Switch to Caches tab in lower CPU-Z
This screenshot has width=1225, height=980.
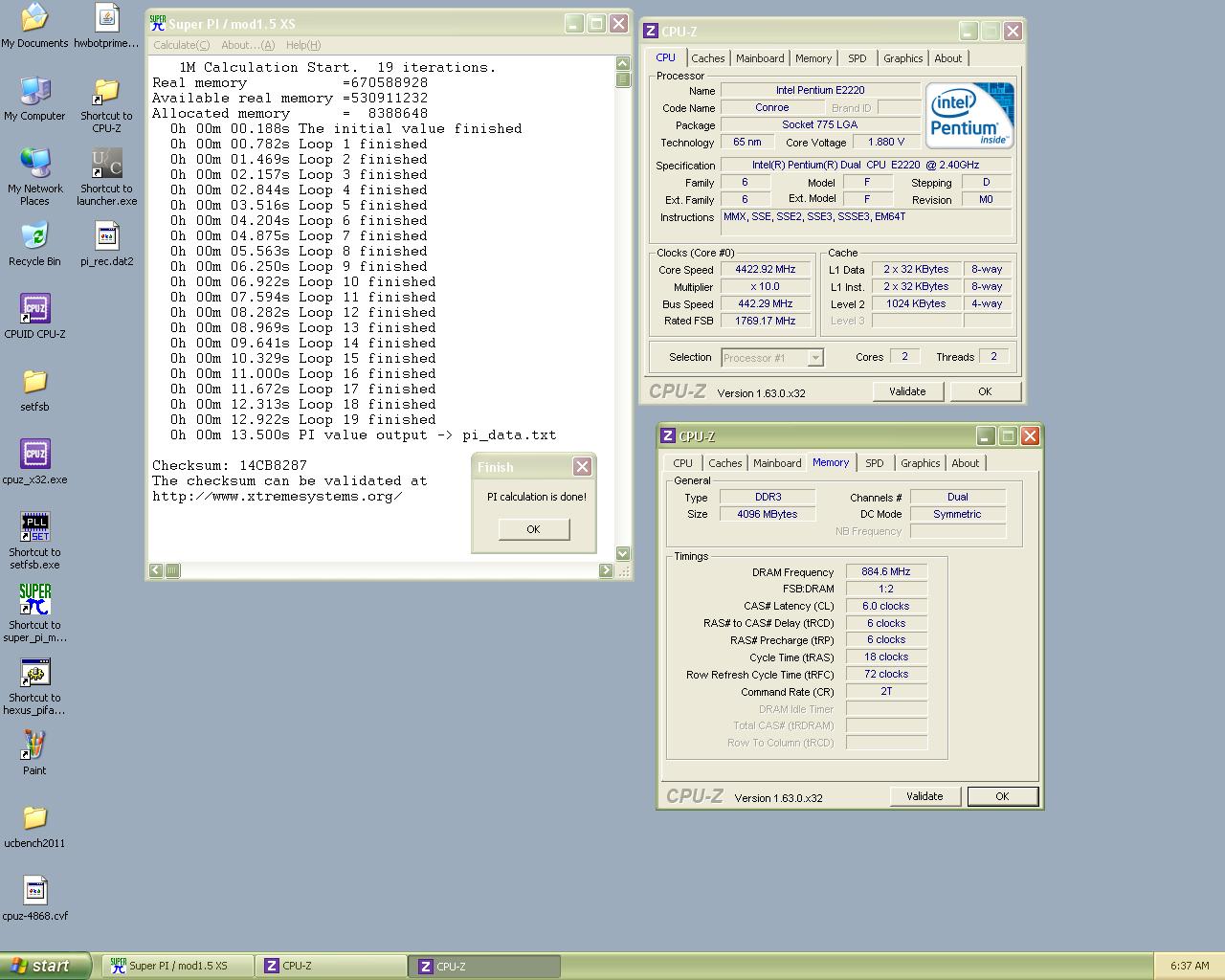point(725,463)
